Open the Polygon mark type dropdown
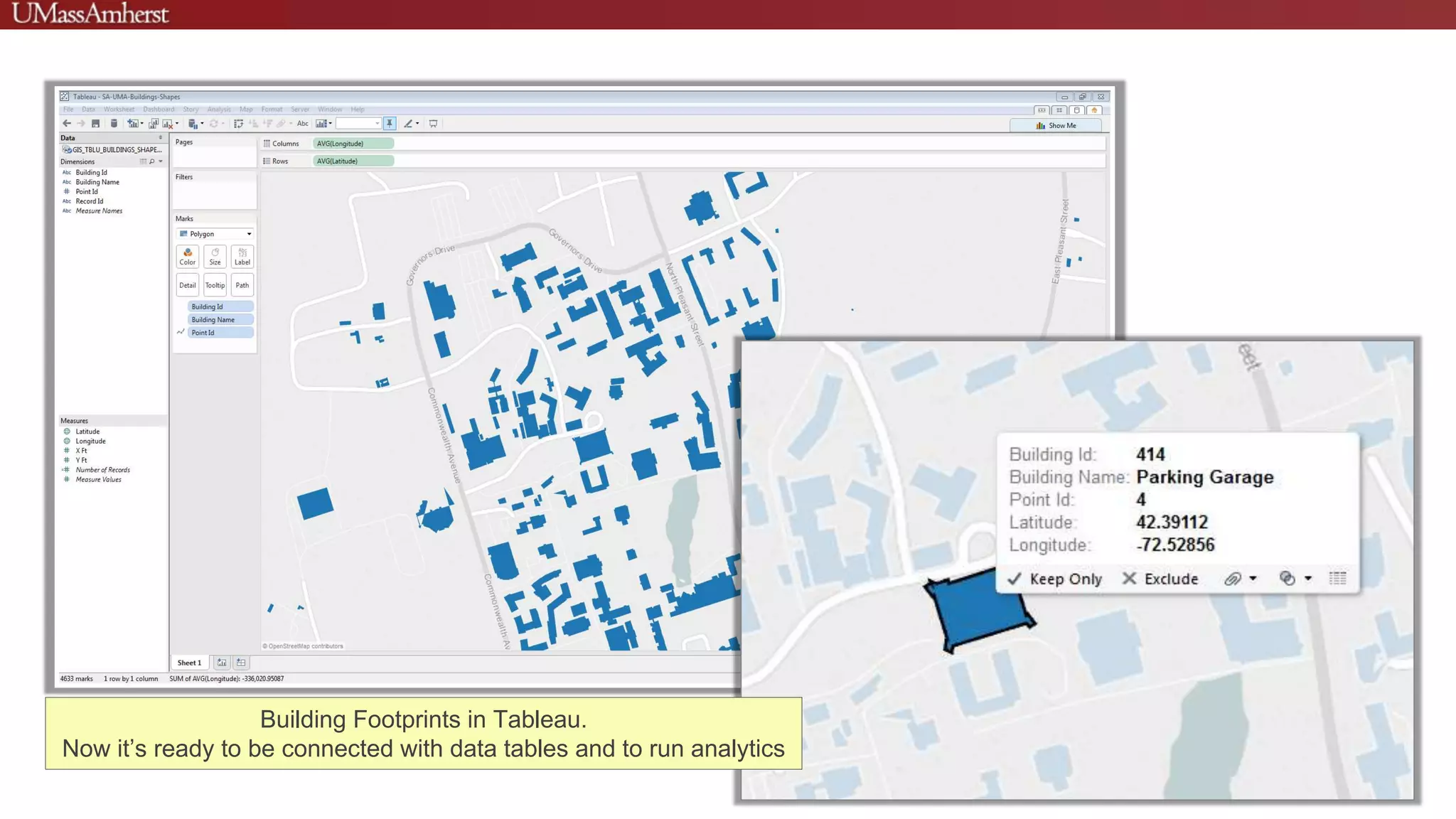The width and height of the screenshot is (1456, 819). point(215,234)
